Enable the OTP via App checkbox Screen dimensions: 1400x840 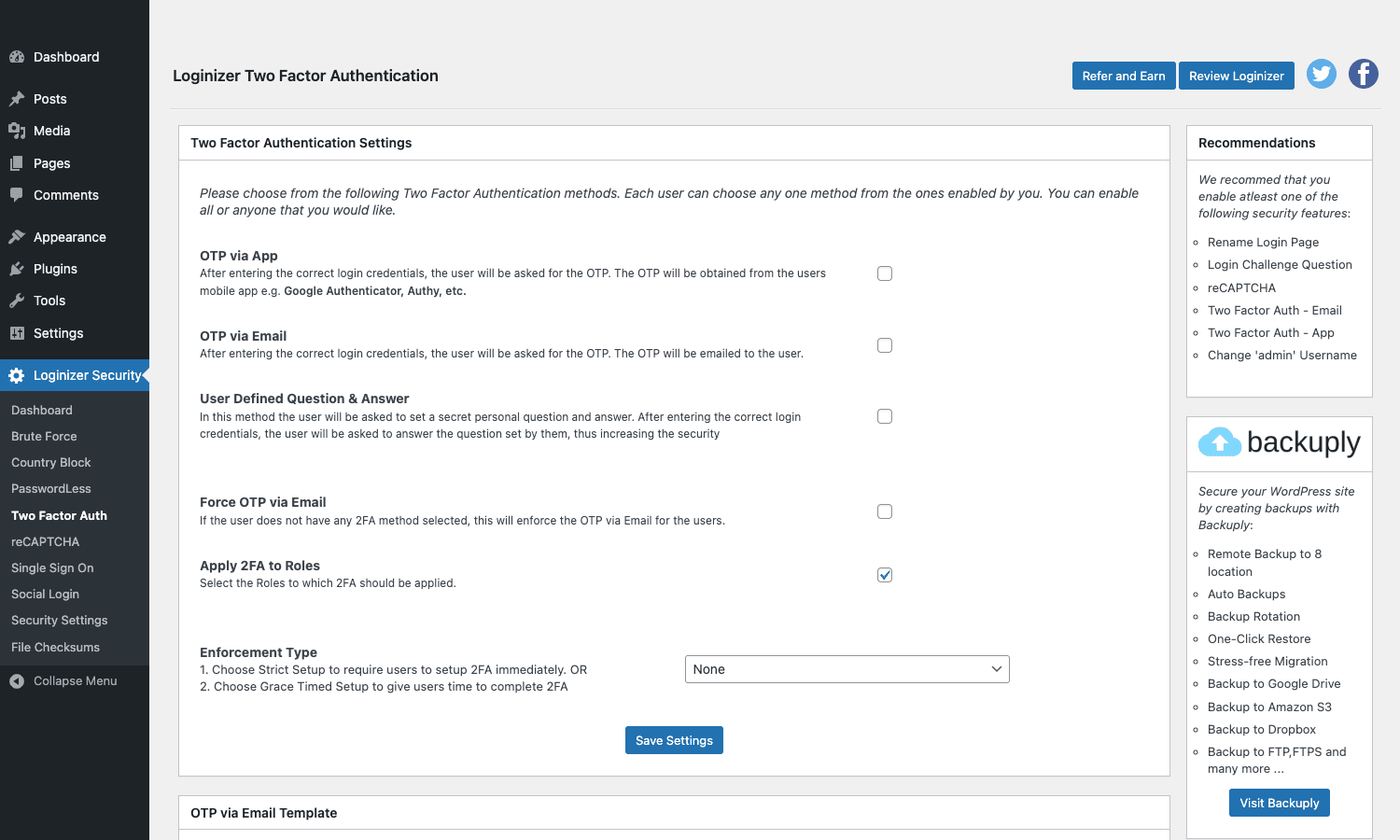885,273
